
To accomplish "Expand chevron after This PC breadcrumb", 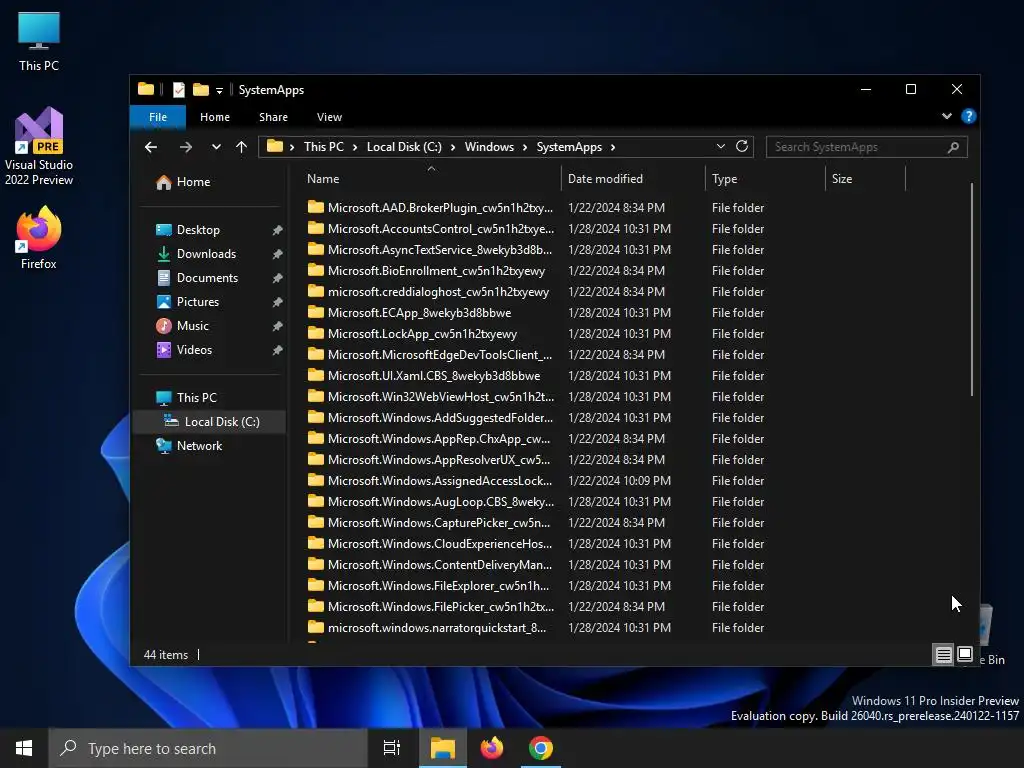I will pyautogui.click(x=355, y=147).
